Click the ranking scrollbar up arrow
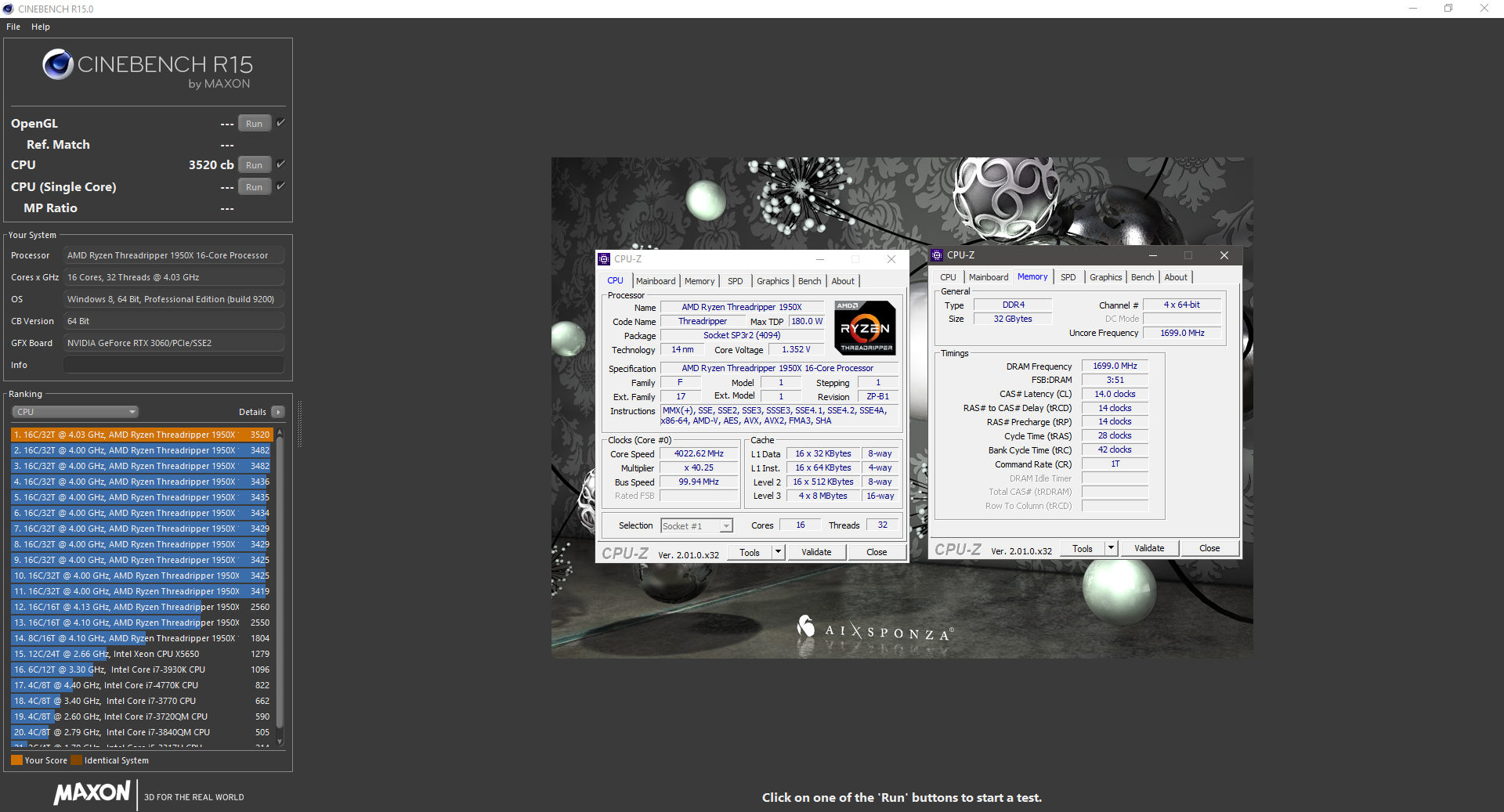 coord(280,432)
